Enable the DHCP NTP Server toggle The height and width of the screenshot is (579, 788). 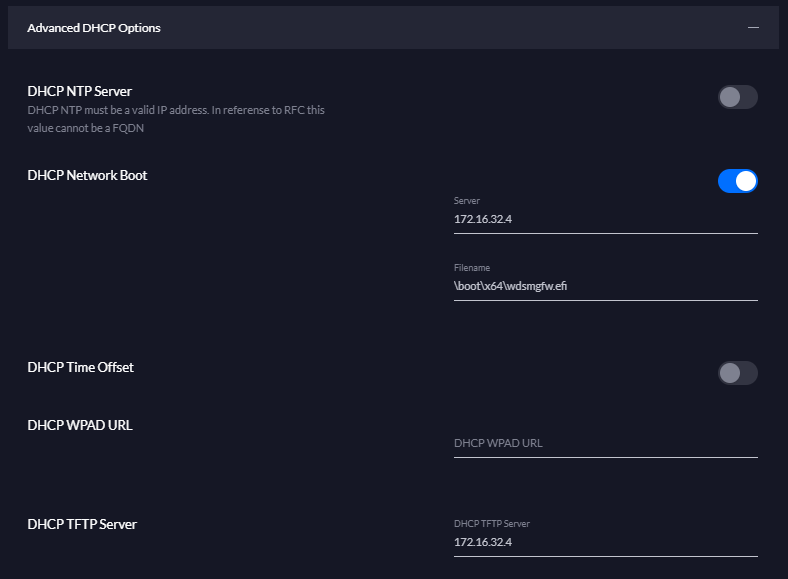[737, 97]
